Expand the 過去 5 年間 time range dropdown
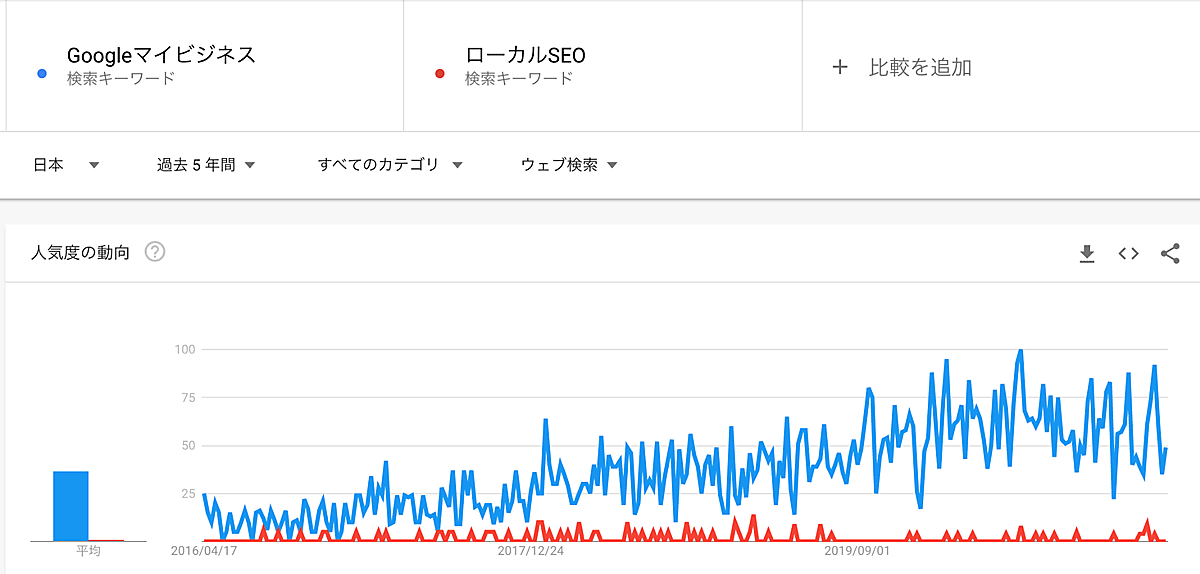1200x574 pixels. point(206,165)
